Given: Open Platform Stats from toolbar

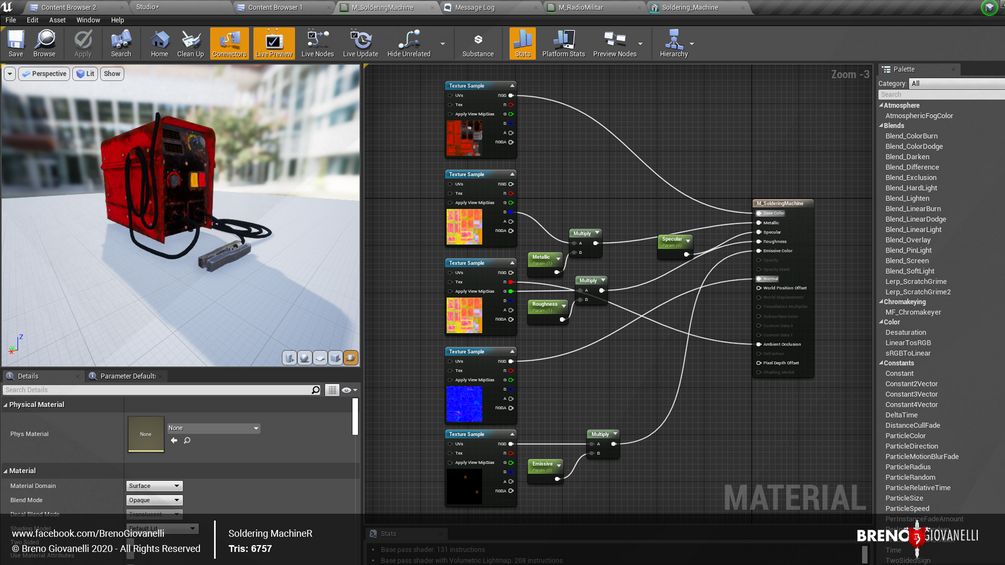Looking at the screenshot, I should (x=563, y=43).
